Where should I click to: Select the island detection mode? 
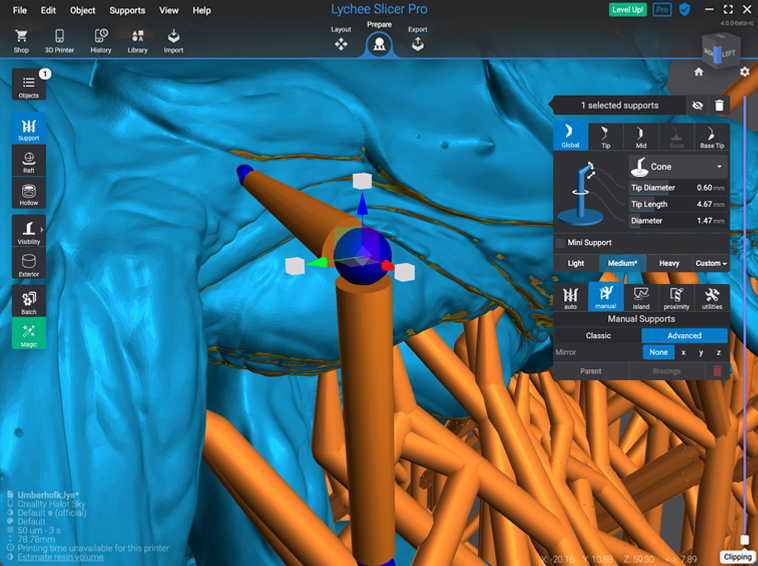[641, 298]
